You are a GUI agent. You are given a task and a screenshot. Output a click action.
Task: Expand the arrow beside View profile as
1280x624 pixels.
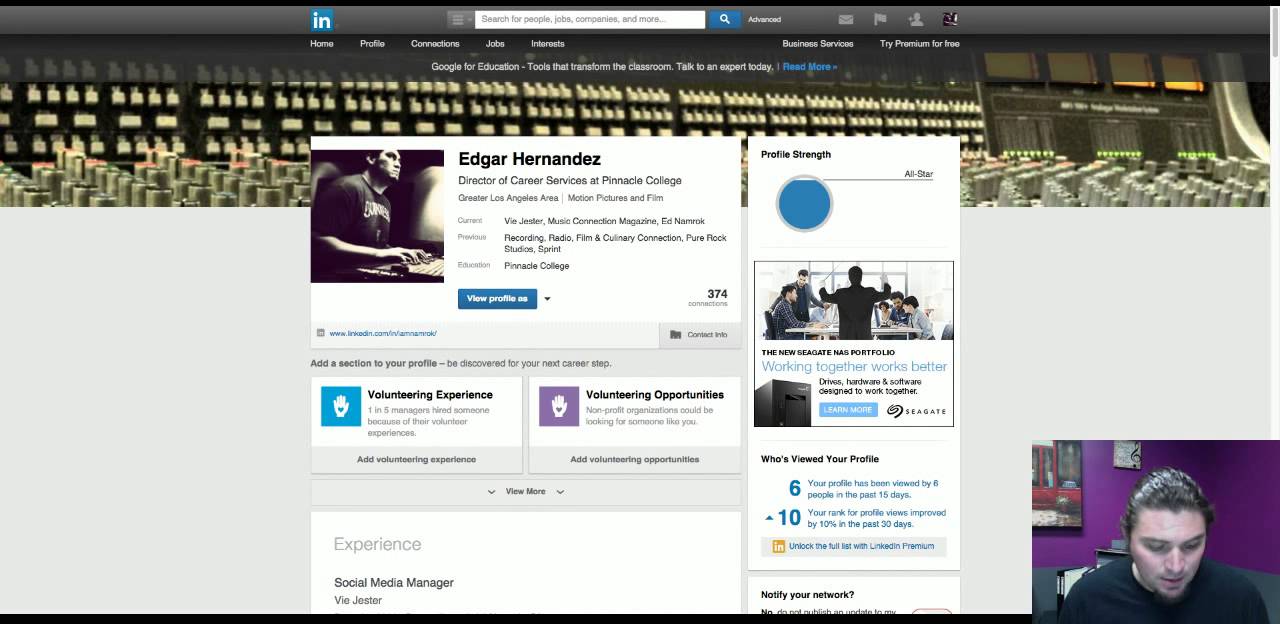pos(547,299)
